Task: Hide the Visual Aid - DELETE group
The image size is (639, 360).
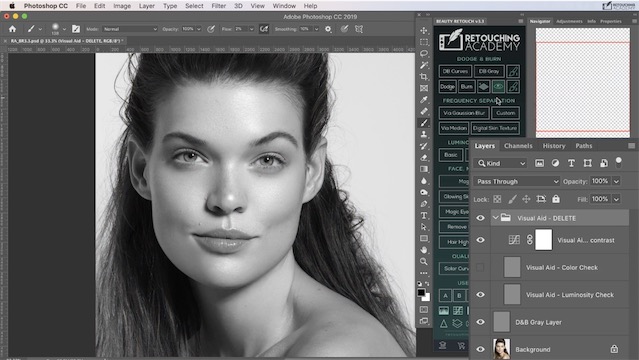Action: (480, 218)
